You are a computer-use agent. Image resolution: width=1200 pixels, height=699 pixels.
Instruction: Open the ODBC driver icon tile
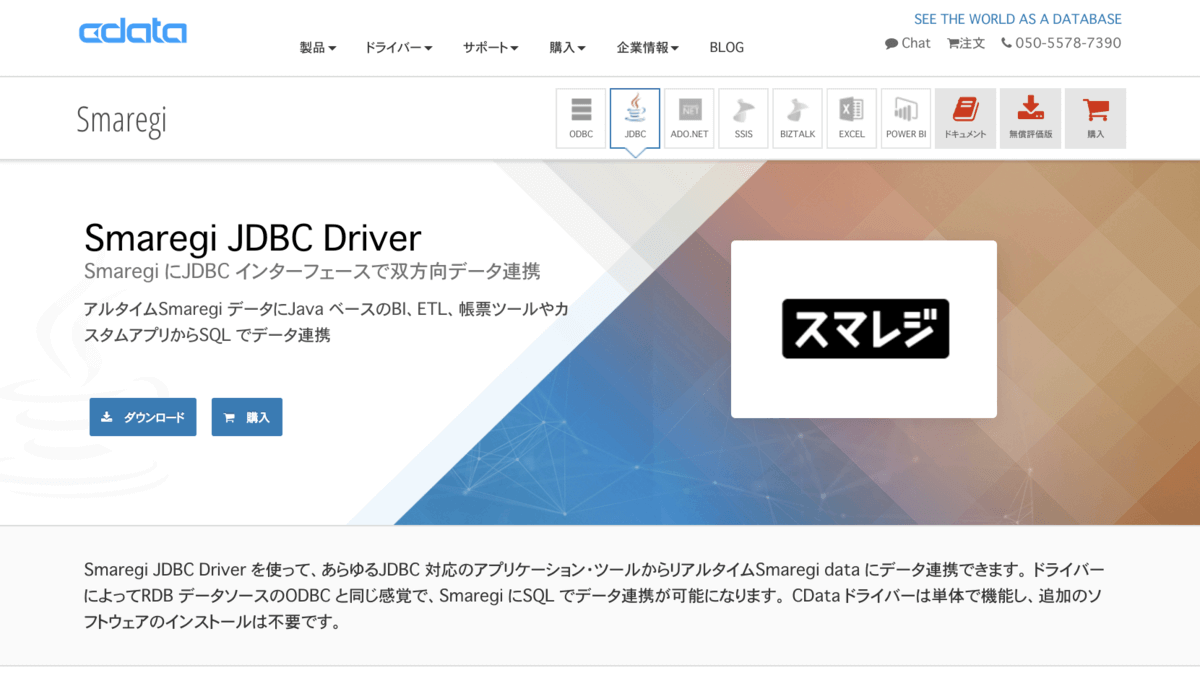581,118
